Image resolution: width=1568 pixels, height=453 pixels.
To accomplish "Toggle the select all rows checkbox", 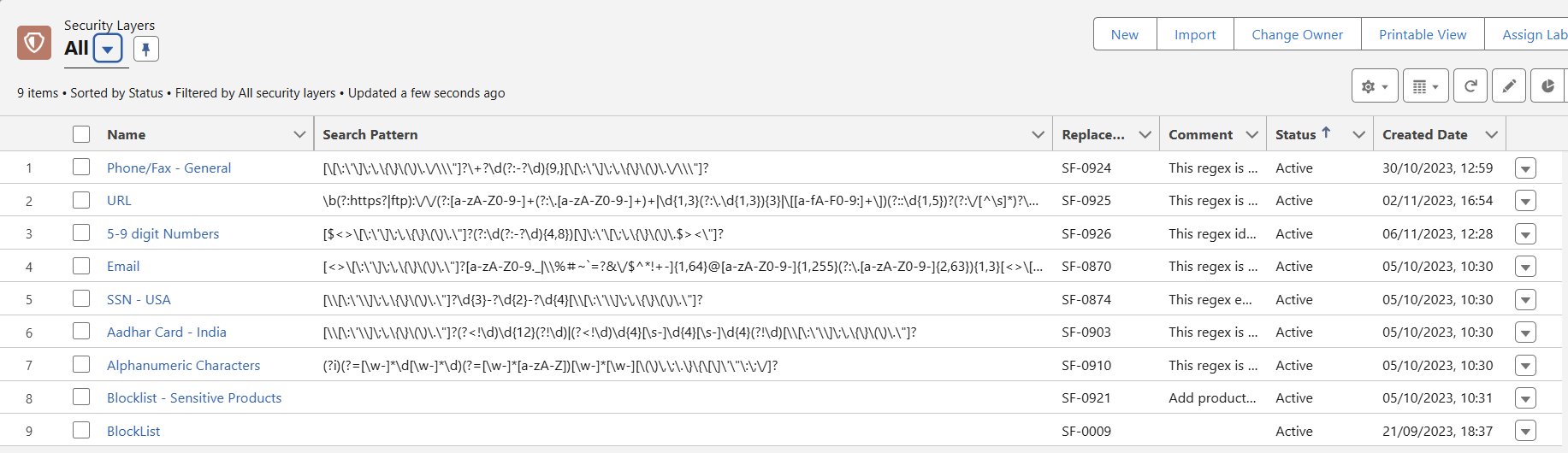I will point(81,134).
